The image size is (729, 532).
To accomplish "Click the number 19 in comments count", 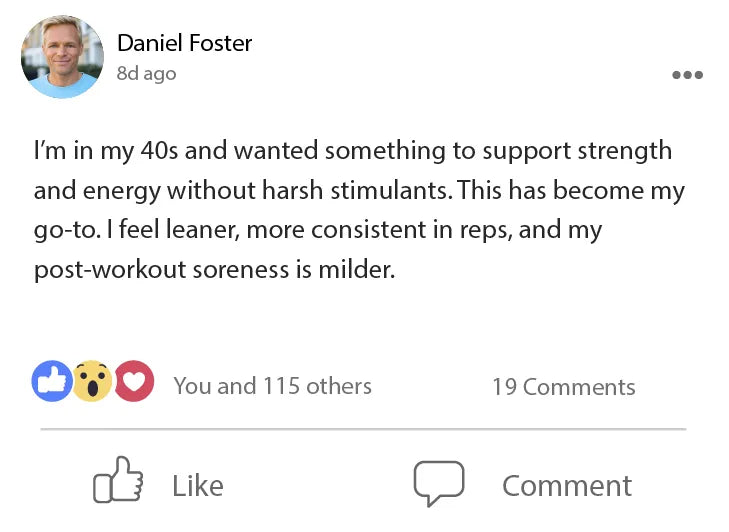I will pyautogui.click(x=503, y=387).
